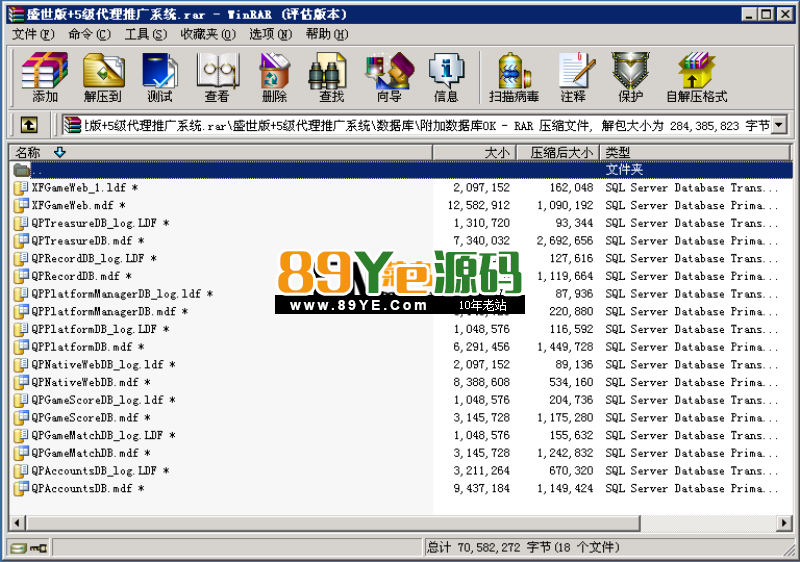Click icon of QPGameMatchDB.mdf

(21, 453)
